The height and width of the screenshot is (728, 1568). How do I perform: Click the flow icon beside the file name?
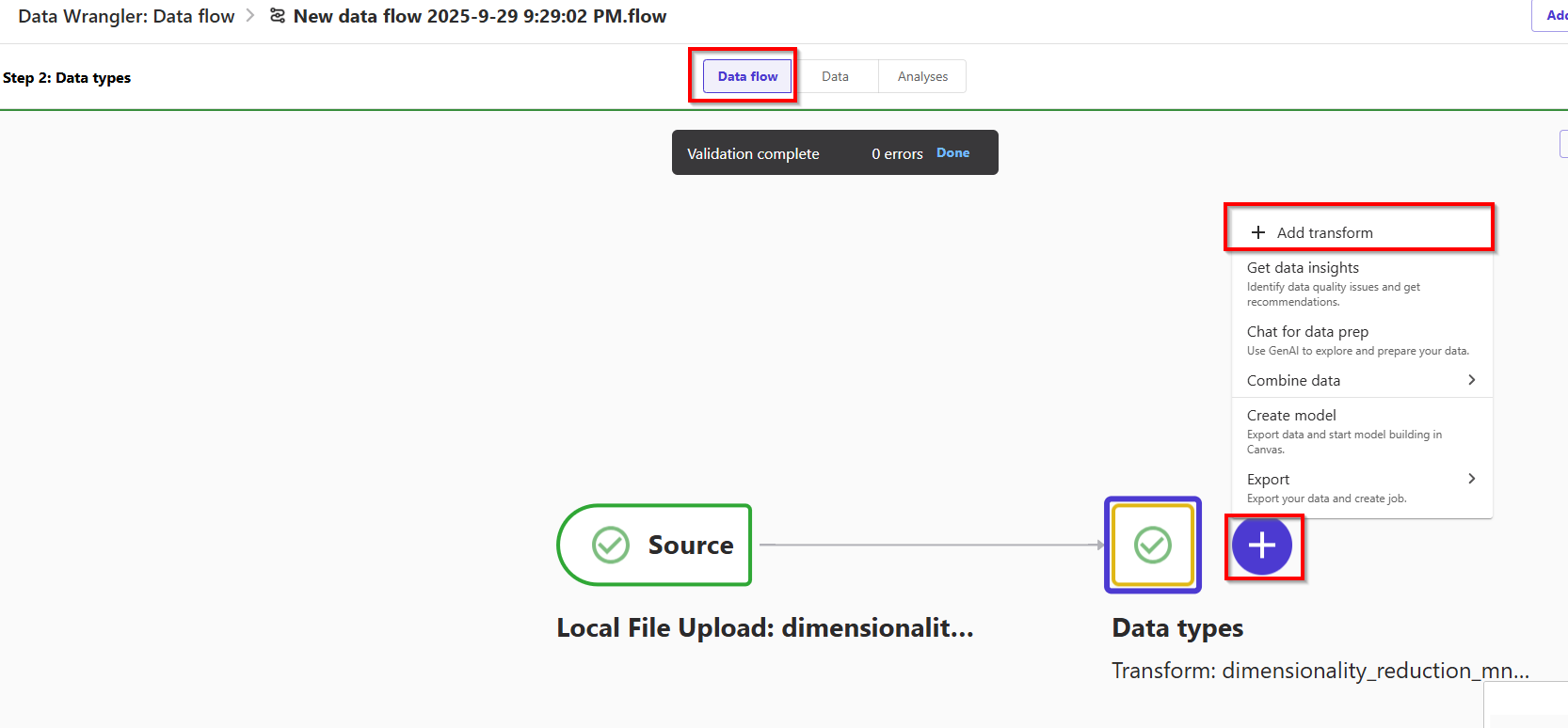pos(278,16)
